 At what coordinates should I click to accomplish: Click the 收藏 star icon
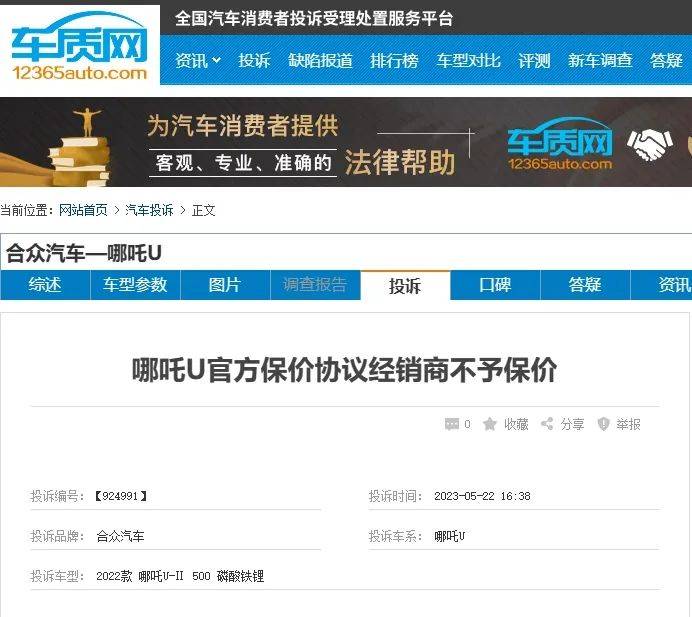(489, 424)
